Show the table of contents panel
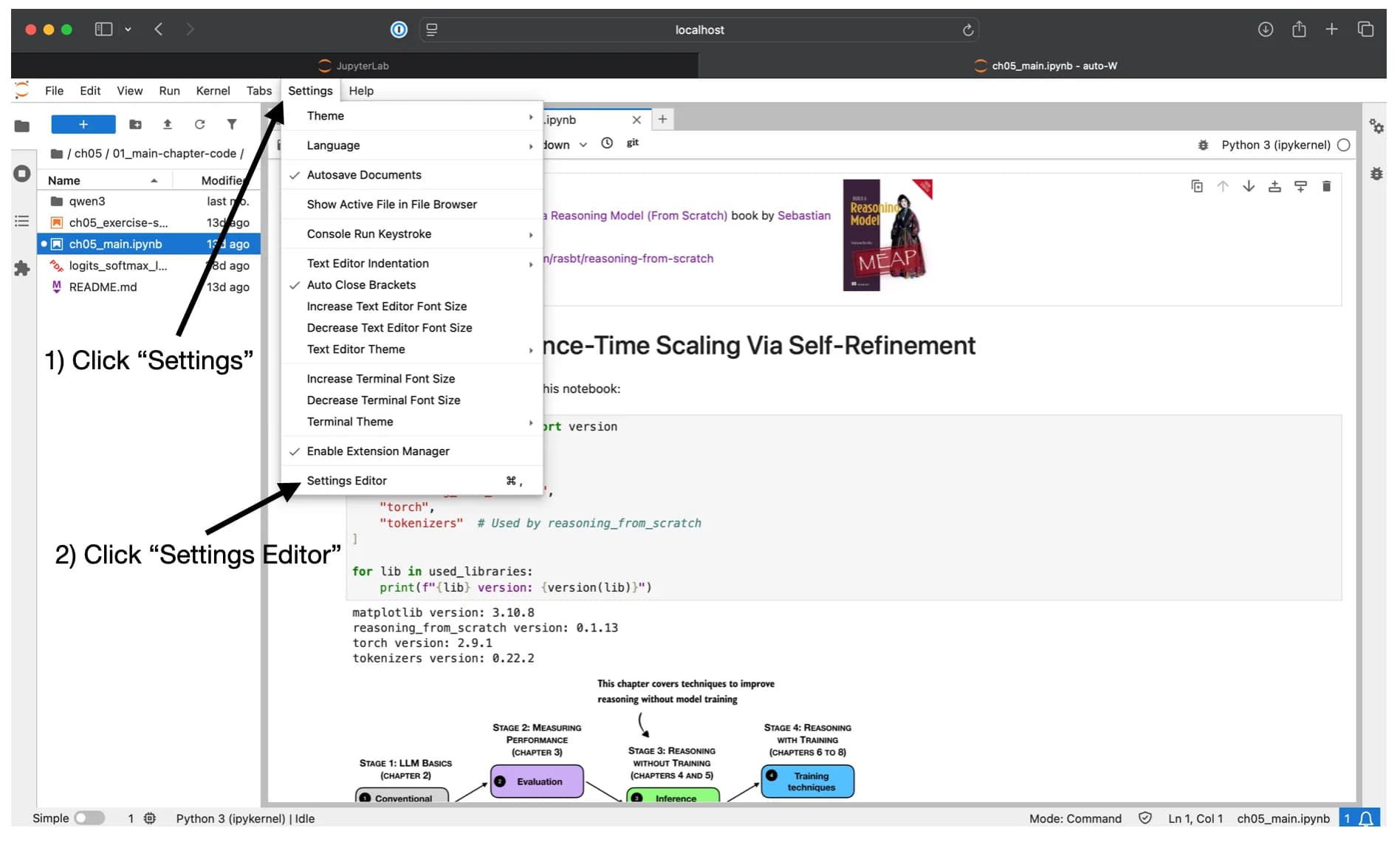This screenshot has width=1400, height=842. (x=22, y=221)
